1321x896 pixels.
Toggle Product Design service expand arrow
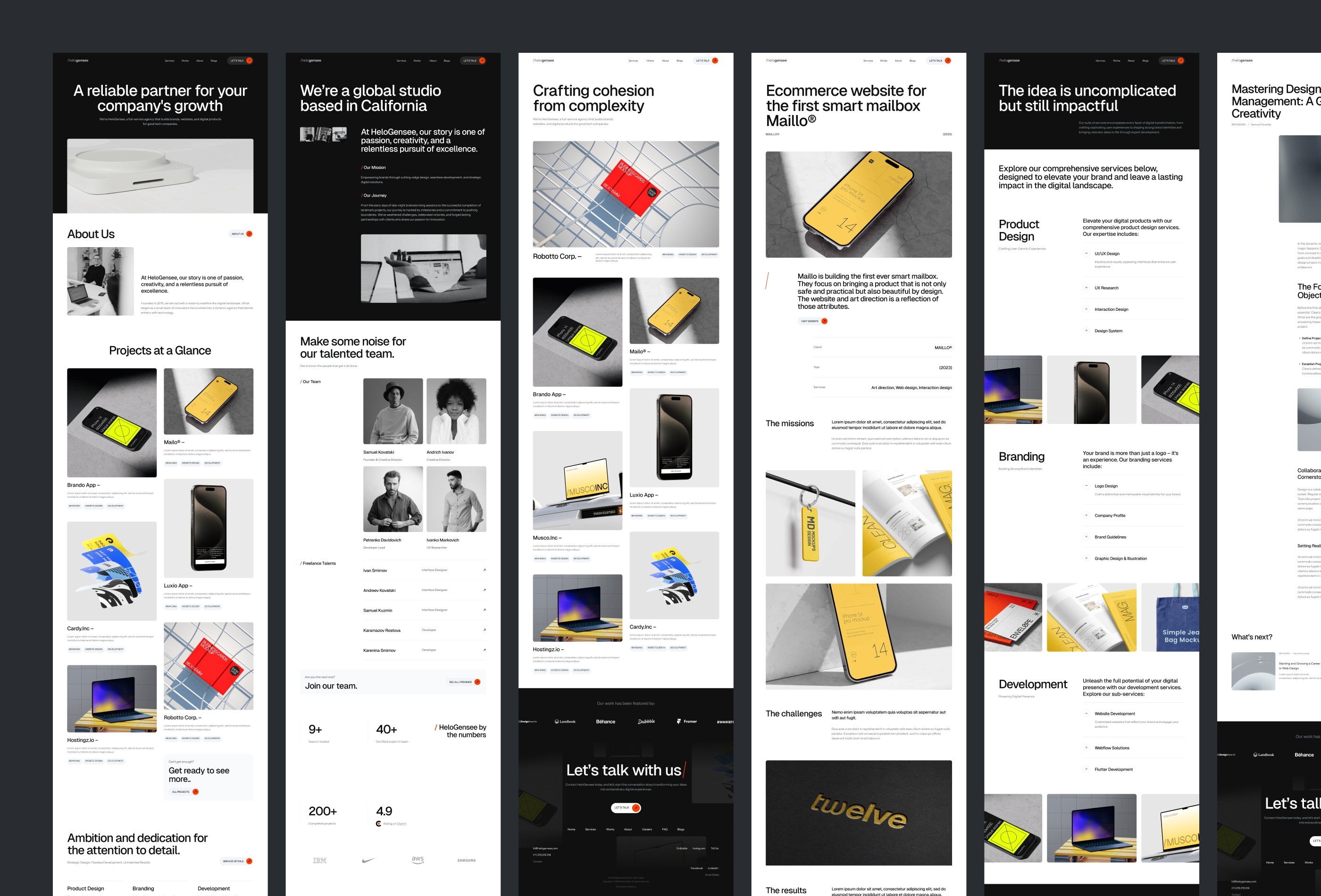(1086, 253)
